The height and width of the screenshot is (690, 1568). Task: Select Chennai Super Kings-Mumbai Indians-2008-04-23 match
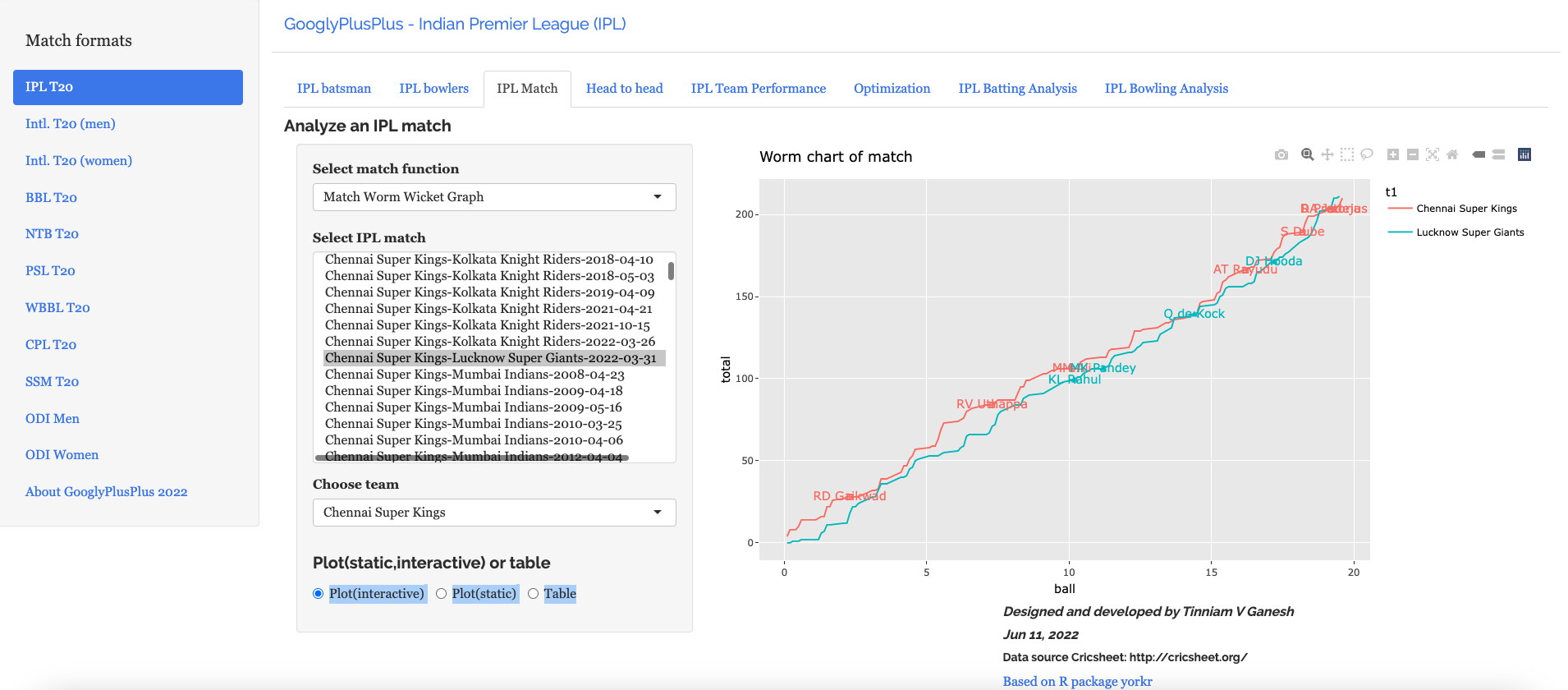(x=475, y=375)
